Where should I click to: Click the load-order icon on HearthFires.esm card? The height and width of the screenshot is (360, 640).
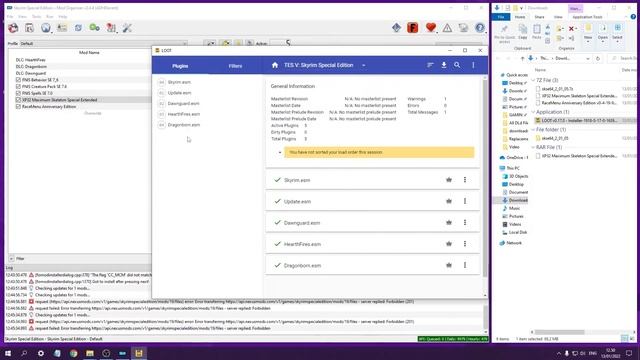[x=449, y=244]
